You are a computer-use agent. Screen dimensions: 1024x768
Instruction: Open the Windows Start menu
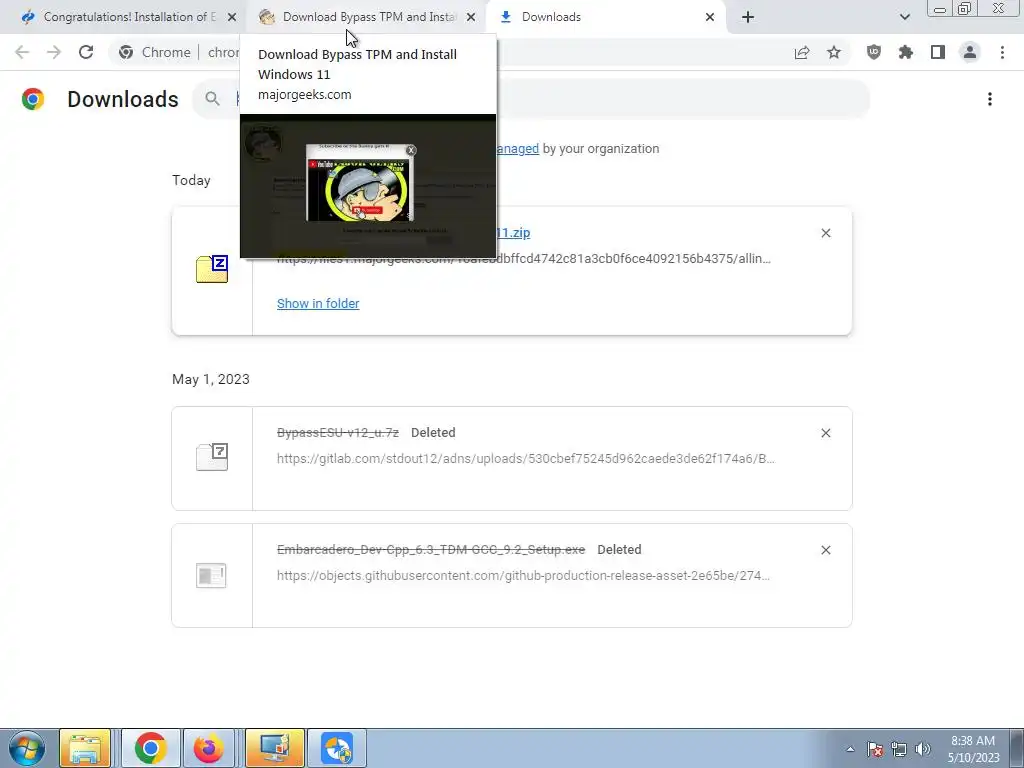[27, 748]
